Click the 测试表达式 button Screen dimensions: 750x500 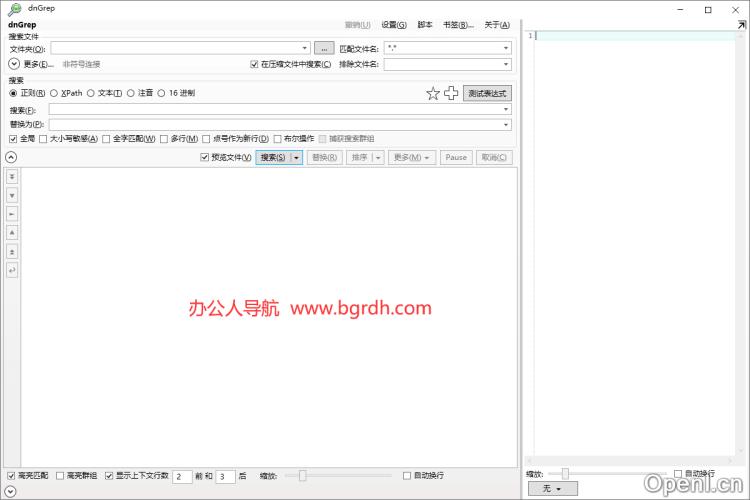pos(487,93)
